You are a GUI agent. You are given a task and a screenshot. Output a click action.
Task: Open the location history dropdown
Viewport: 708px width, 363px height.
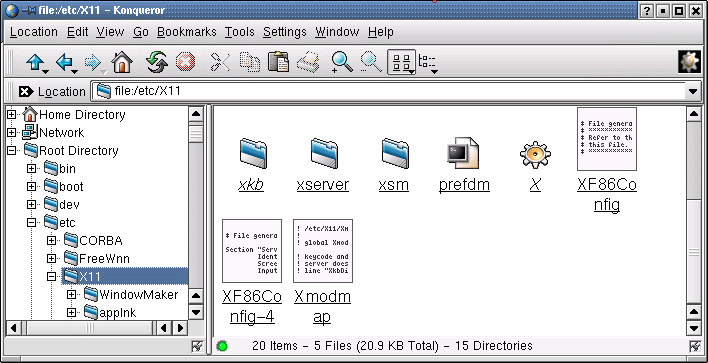693,92
